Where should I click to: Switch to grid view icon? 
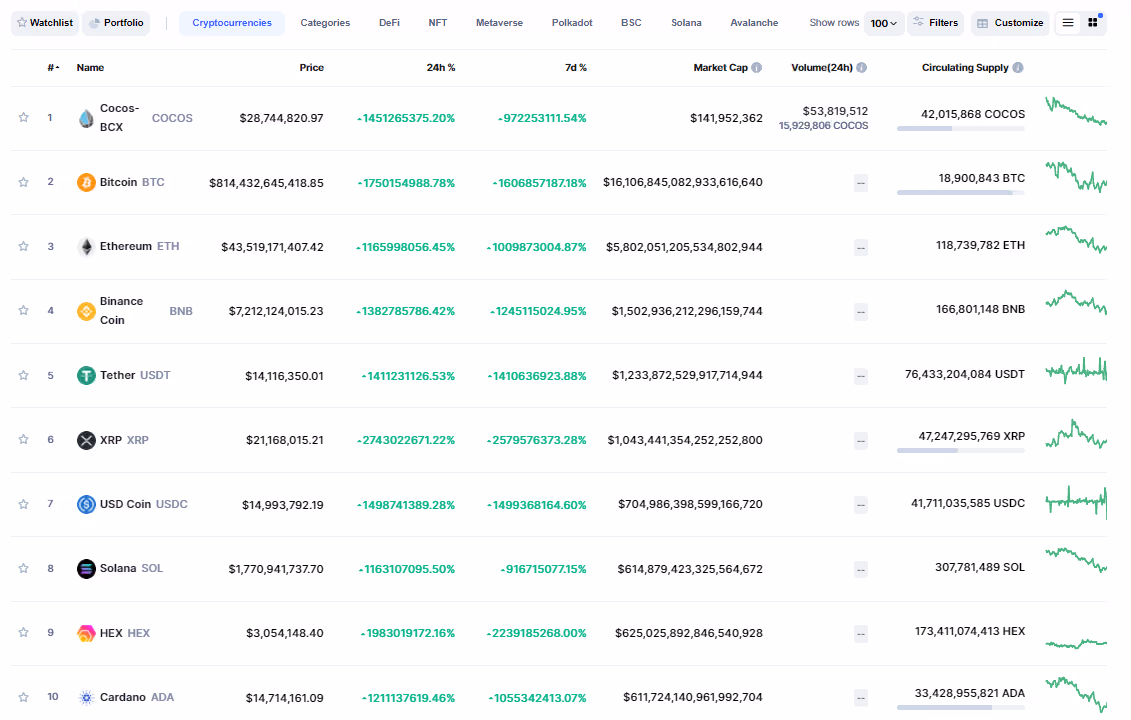pos(1093,23)
